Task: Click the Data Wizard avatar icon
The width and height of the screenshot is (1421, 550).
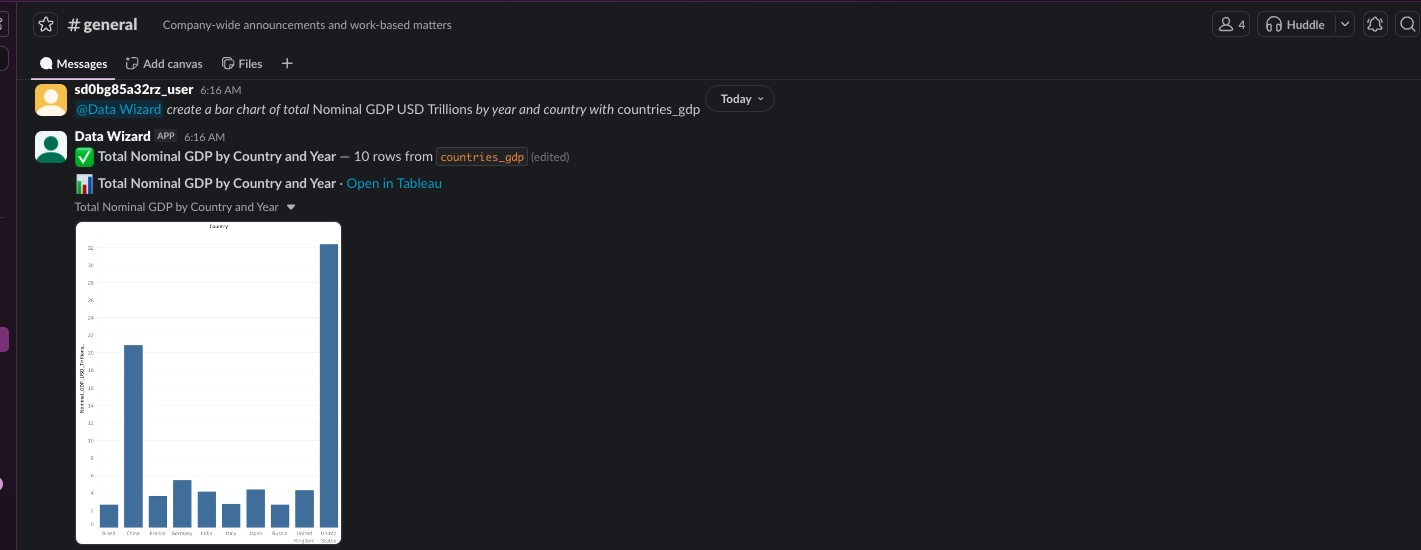Action: (x=51, y=146)
